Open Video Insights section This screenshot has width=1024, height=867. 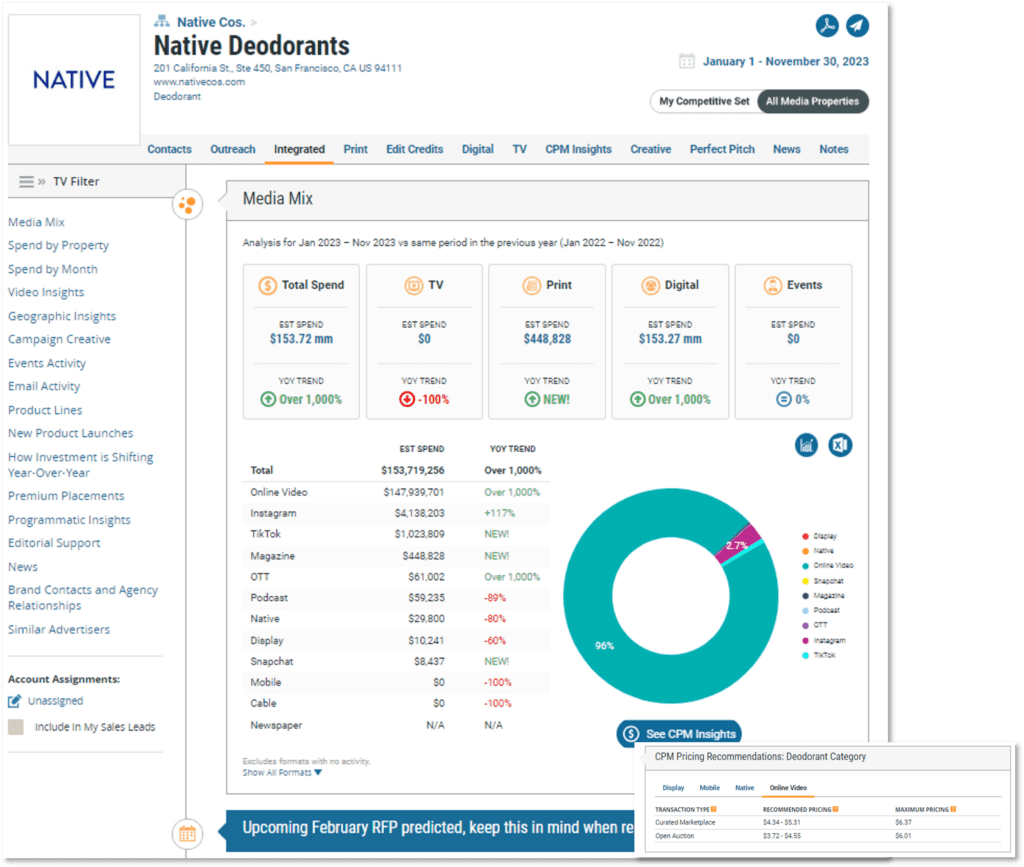tap(46, 292)
